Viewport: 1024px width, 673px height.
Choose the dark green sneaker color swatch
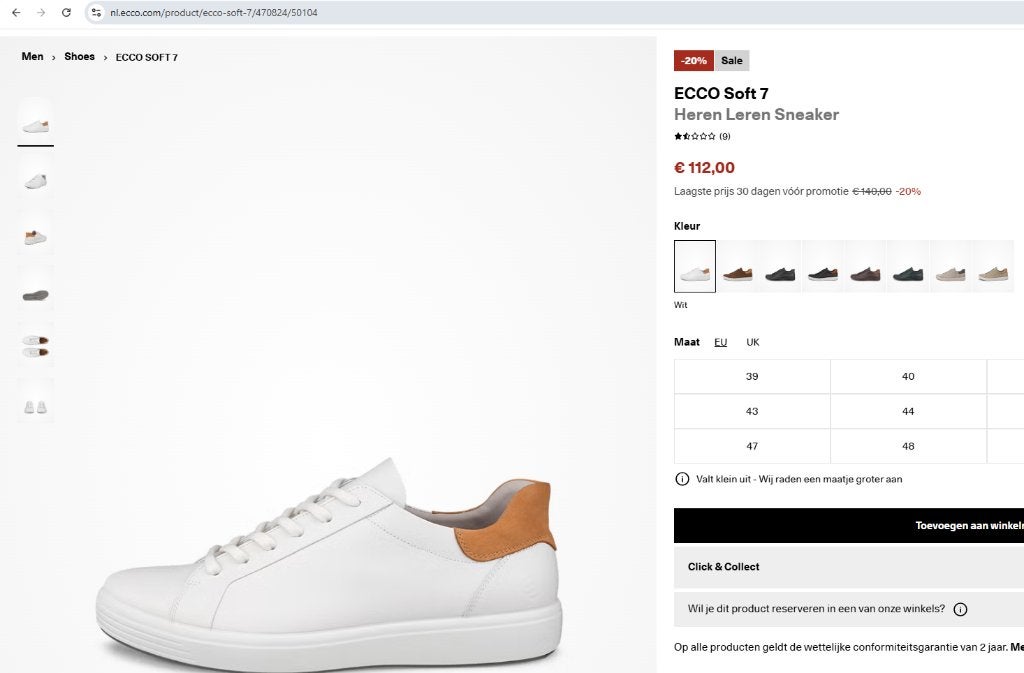pos(908,266)
